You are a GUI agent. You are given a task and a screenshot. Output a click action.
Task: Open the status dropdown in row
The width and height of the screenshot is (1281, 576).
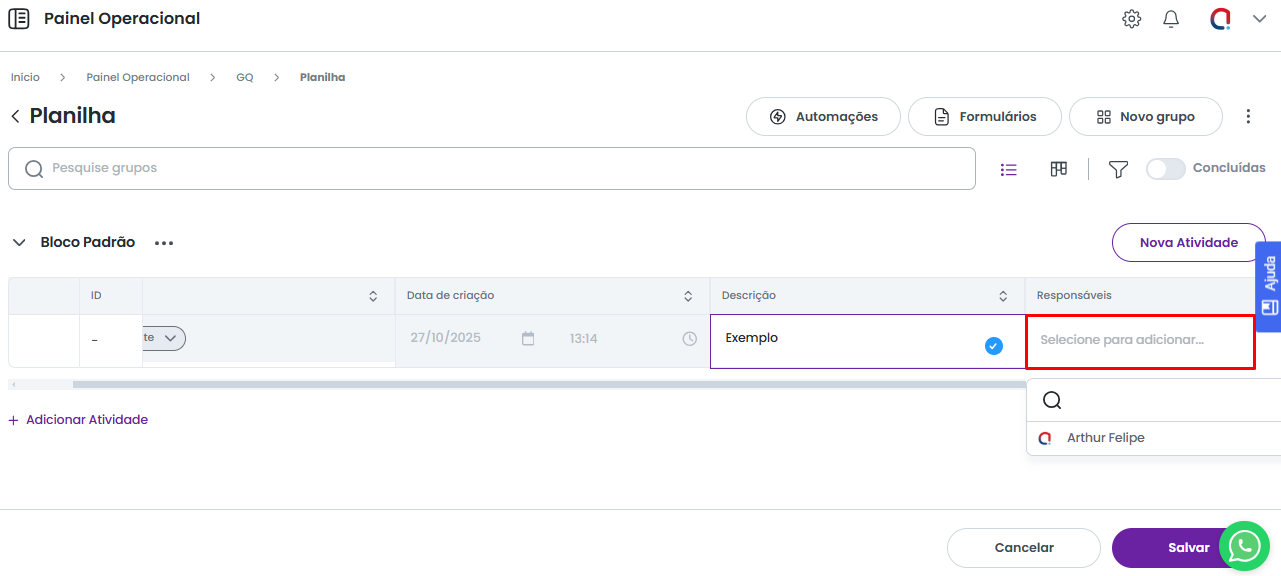[165, 339]
